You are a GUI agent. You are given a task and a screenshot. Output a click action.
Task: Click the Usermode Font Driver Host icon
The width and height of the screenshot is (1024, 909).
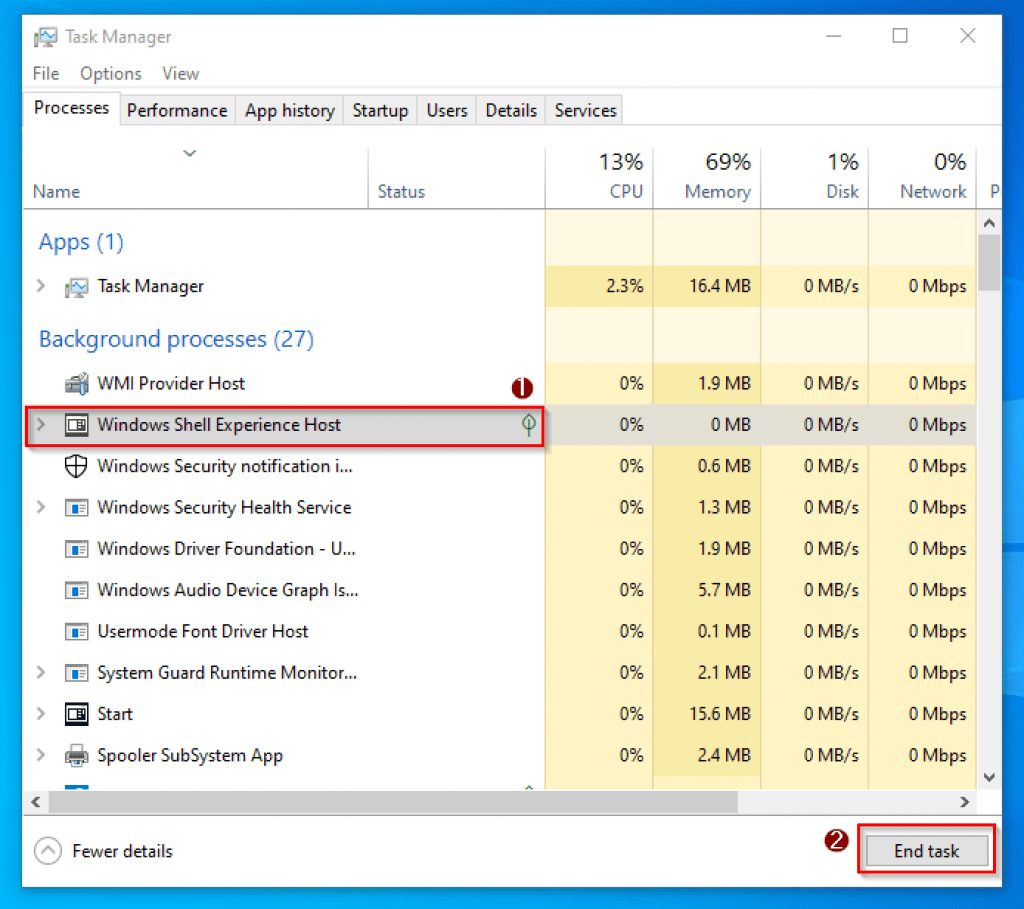coord(76,631)
